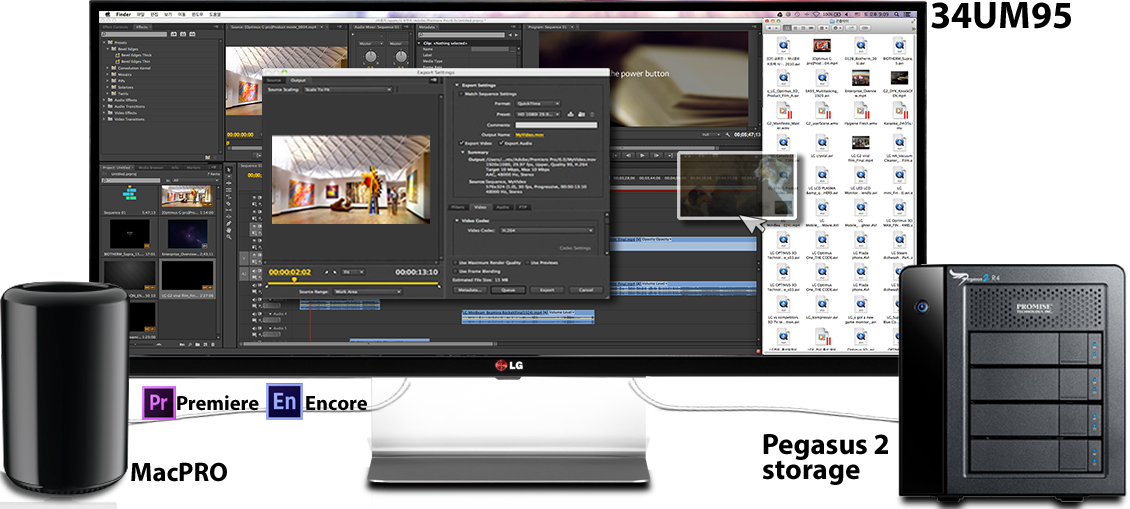
Task: Select the Sequence 01 thumbnail in Project panel
Action: point(128,196)
